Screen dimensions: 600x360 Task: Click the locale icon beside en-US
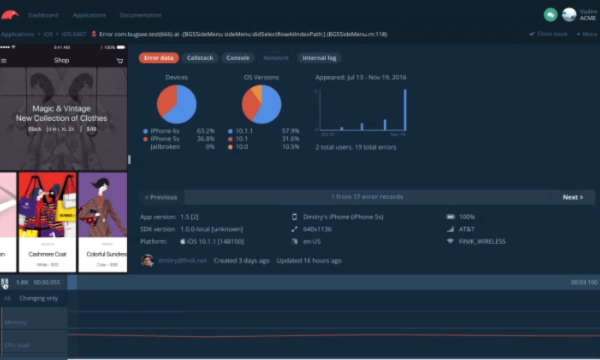tap(294, 241)
